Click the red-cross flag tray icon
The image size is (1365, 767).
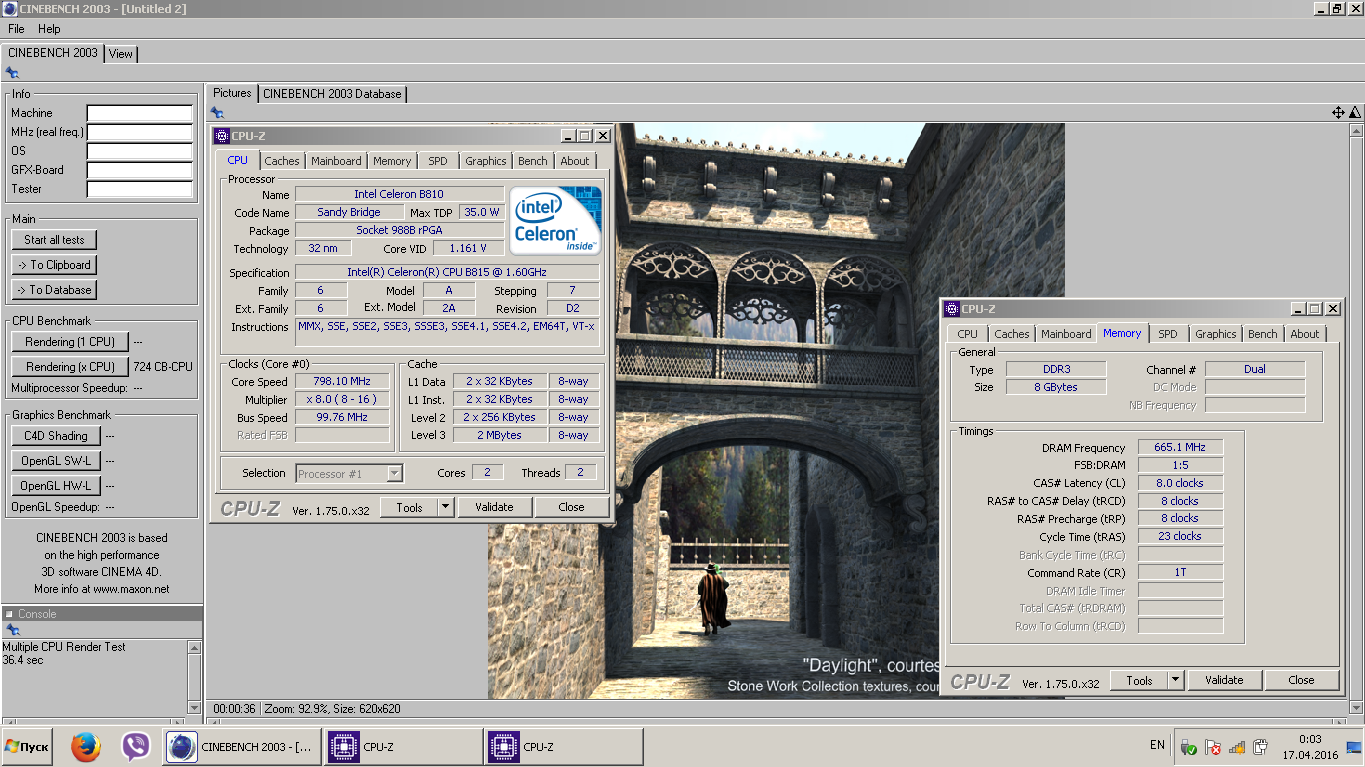(1212, 746)
